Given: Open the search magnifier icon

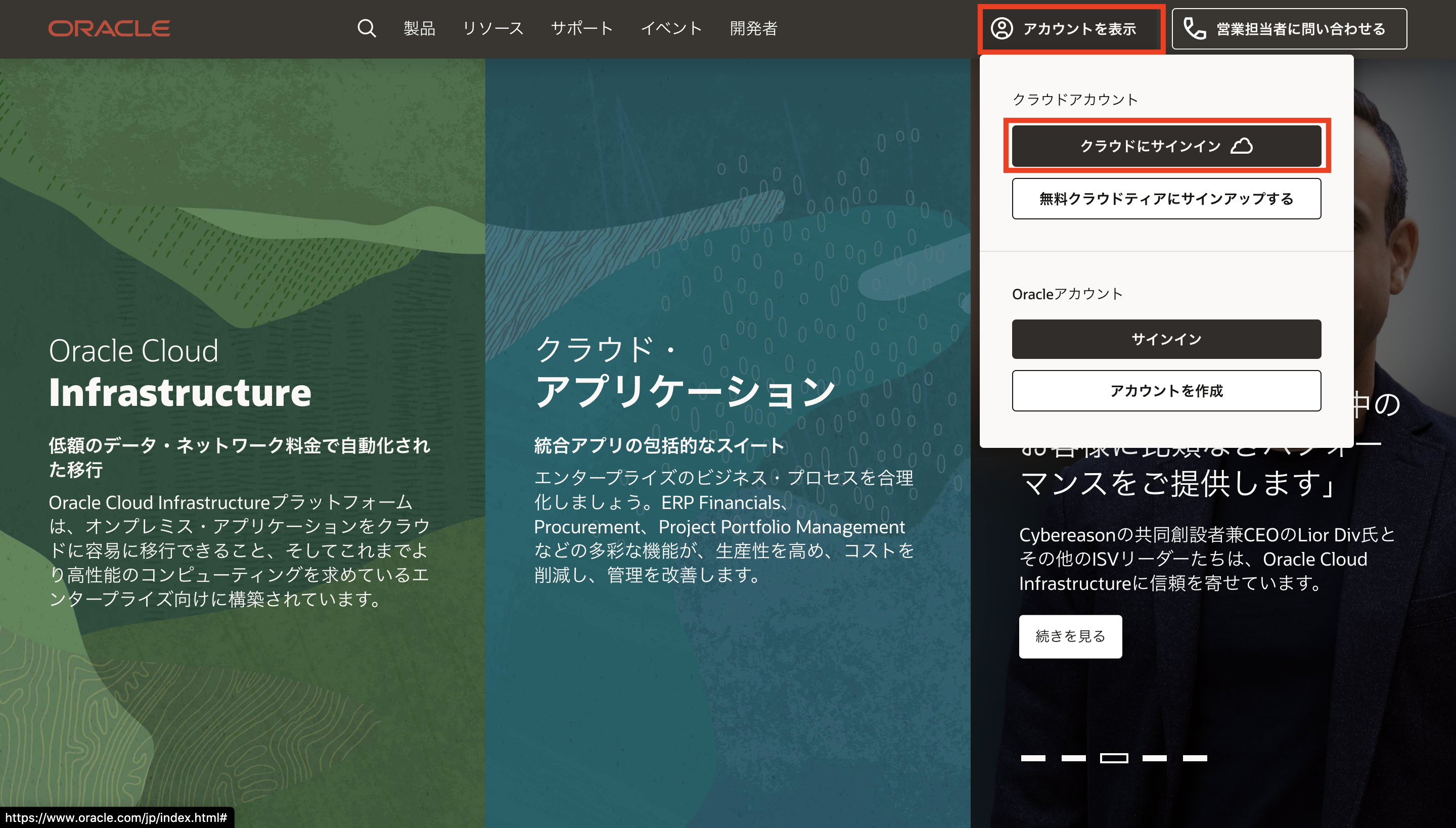Looking at the screenshot, I should 367,28.
